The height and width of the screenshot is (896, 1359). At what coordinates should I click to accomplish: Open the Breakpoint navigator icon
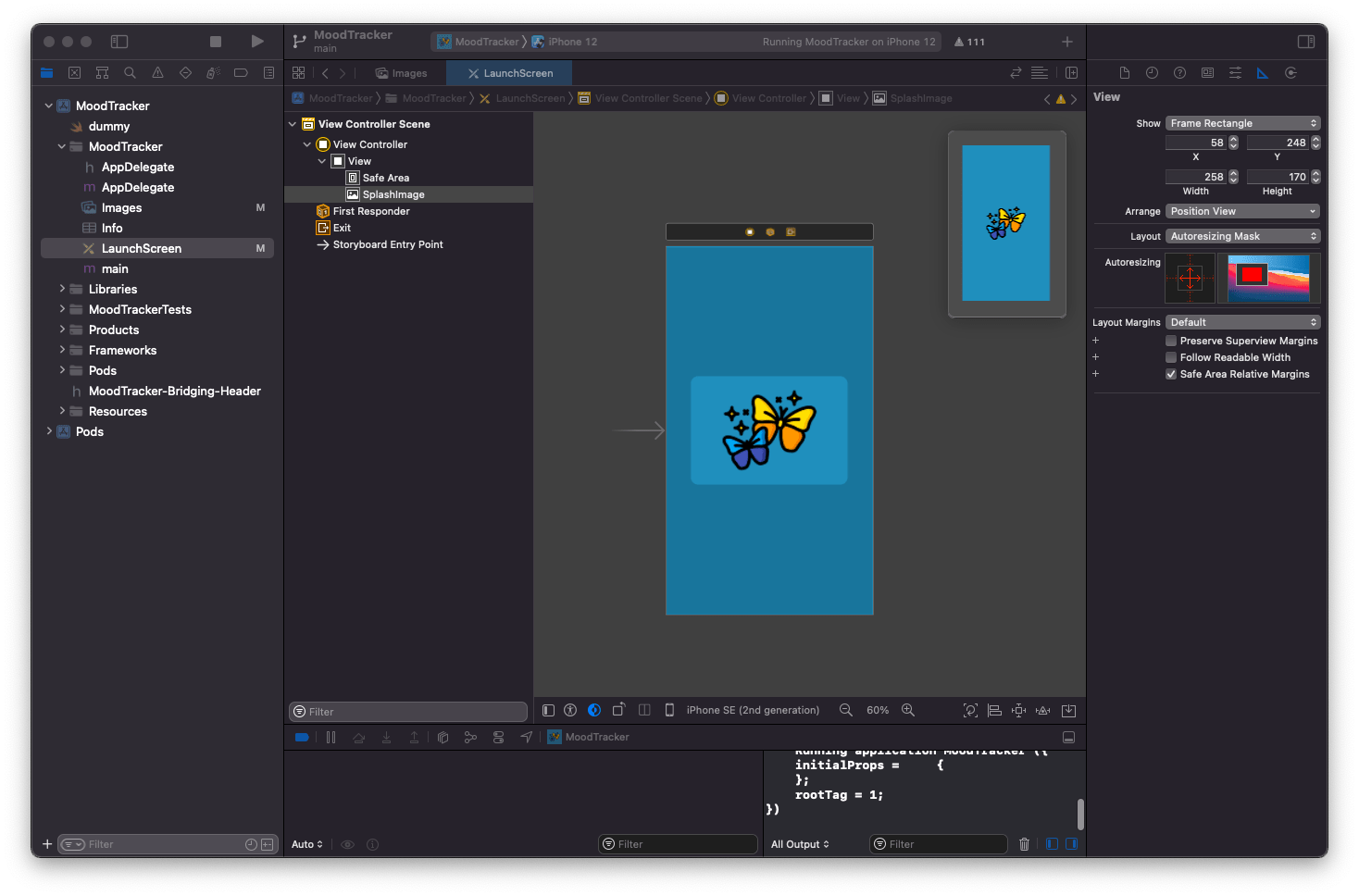(x=241, y=72)
